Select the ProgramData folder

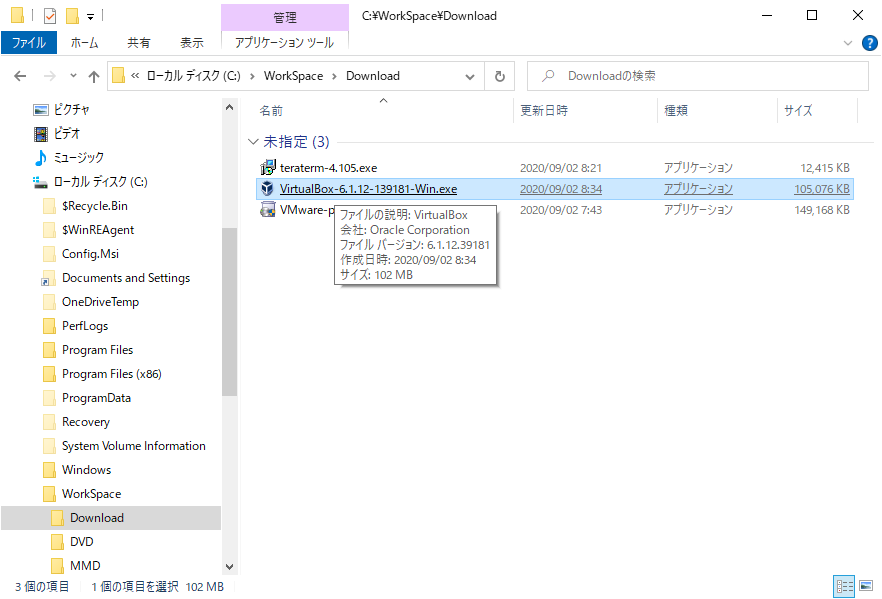pos(96,398)
